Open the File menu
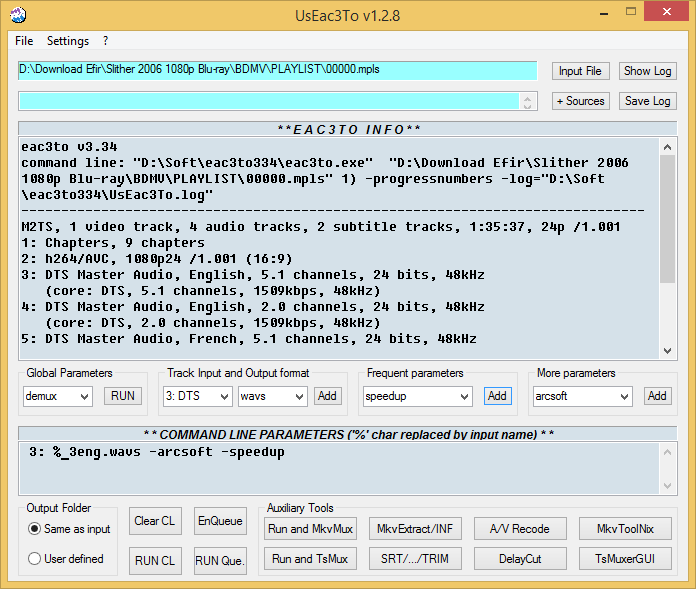 pos(24,41)
